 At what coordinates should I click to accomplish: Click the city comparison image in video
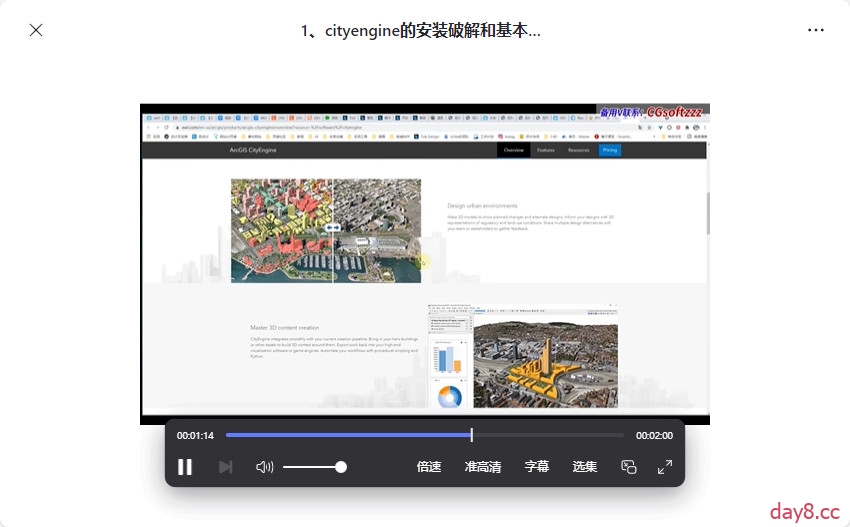[326, 230]
